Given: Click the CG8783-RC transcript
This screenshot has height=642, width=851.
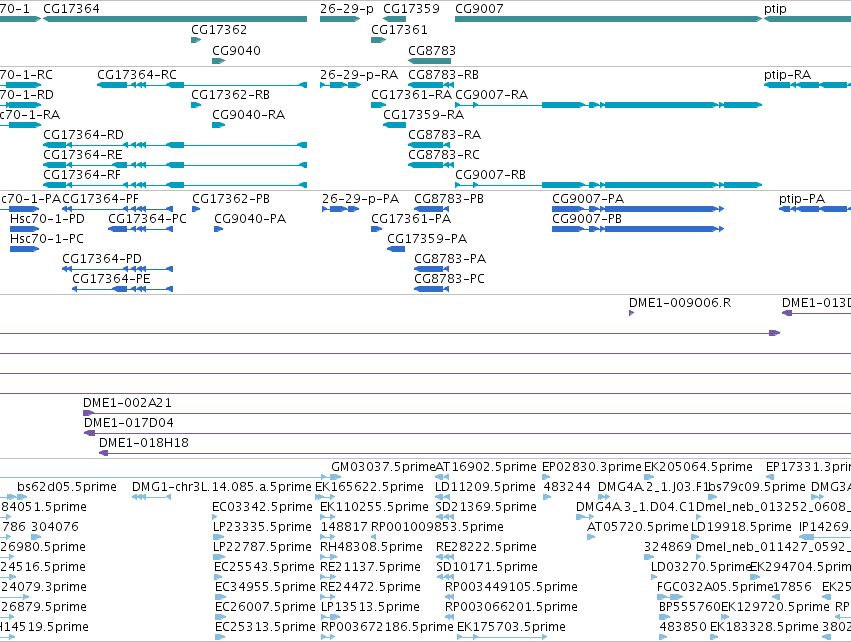Looking at the screenshot, I should point(429,165).
